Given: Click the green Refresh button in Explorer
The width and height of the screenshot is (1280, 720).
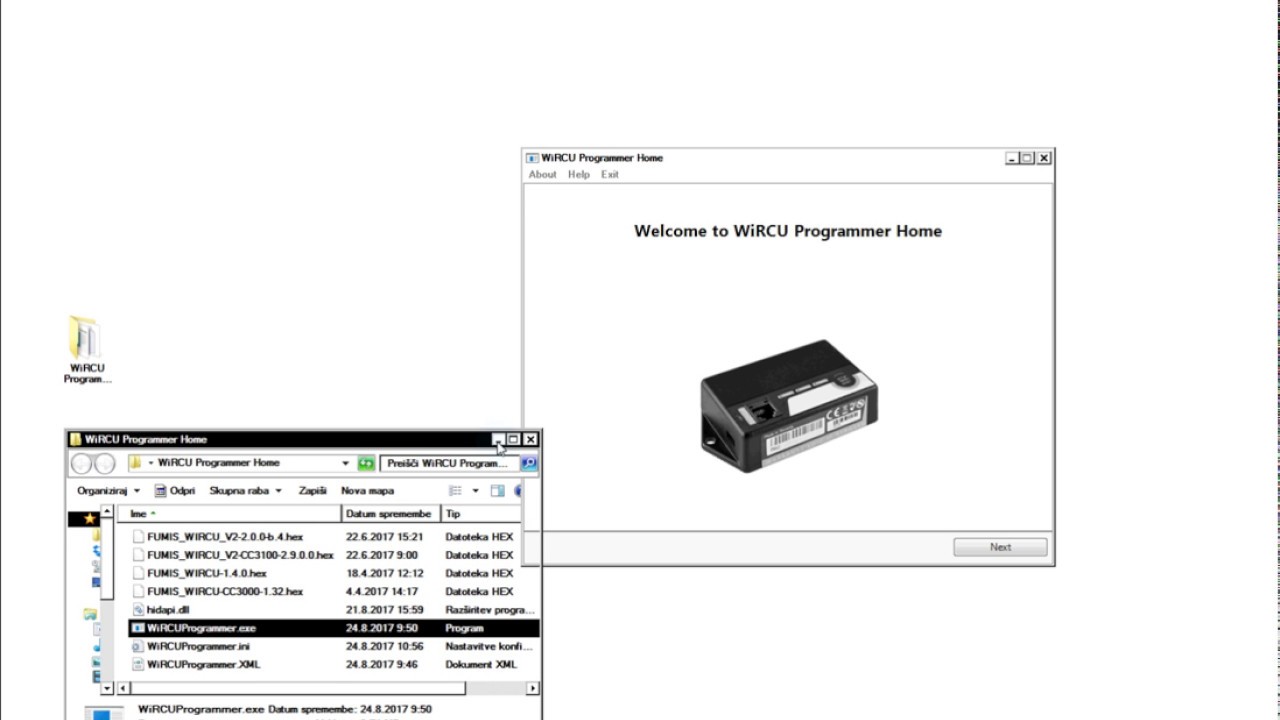Looking at the screenshot, I should [366, 463].
